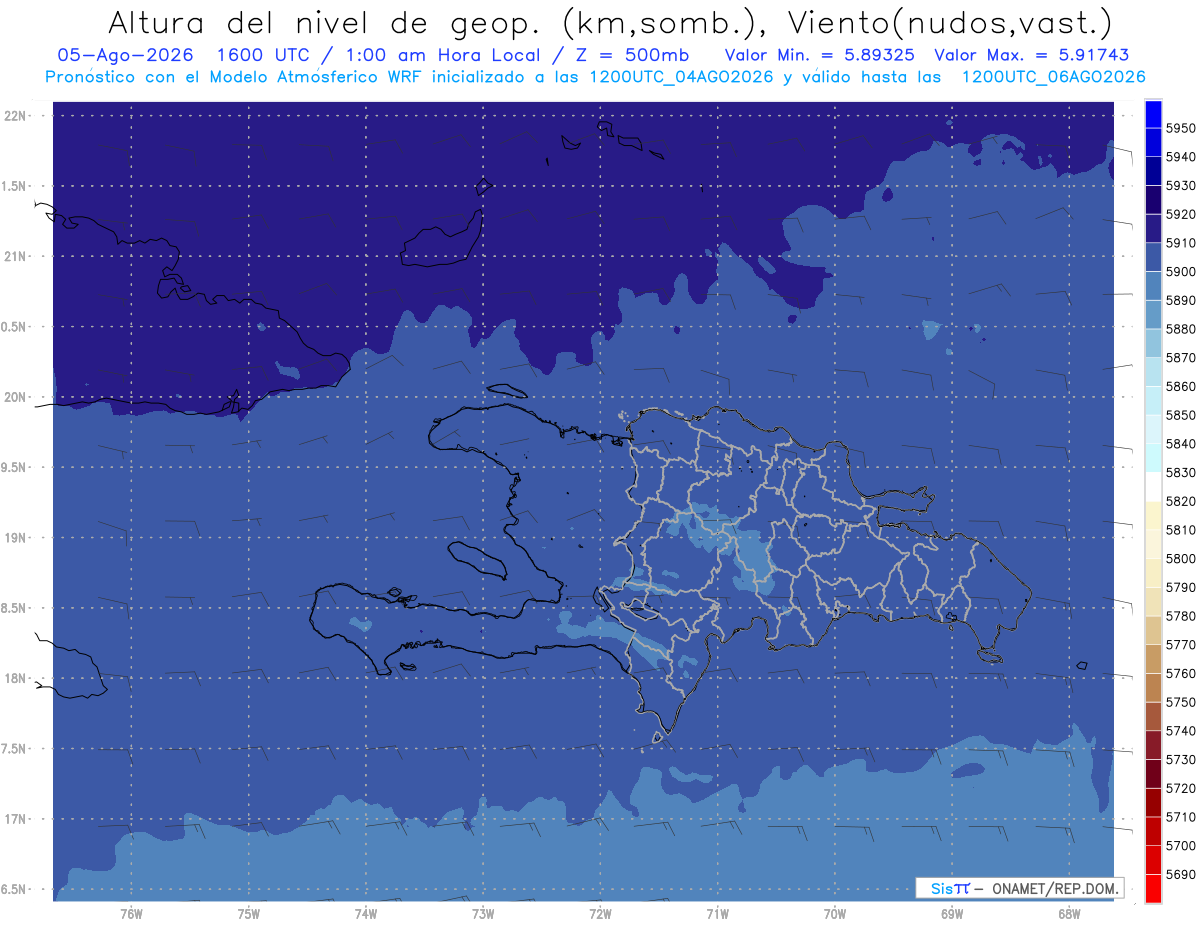Click the '76W' longitude label
The height and width of the screenshot is (927, 1200).
point(131,913)
